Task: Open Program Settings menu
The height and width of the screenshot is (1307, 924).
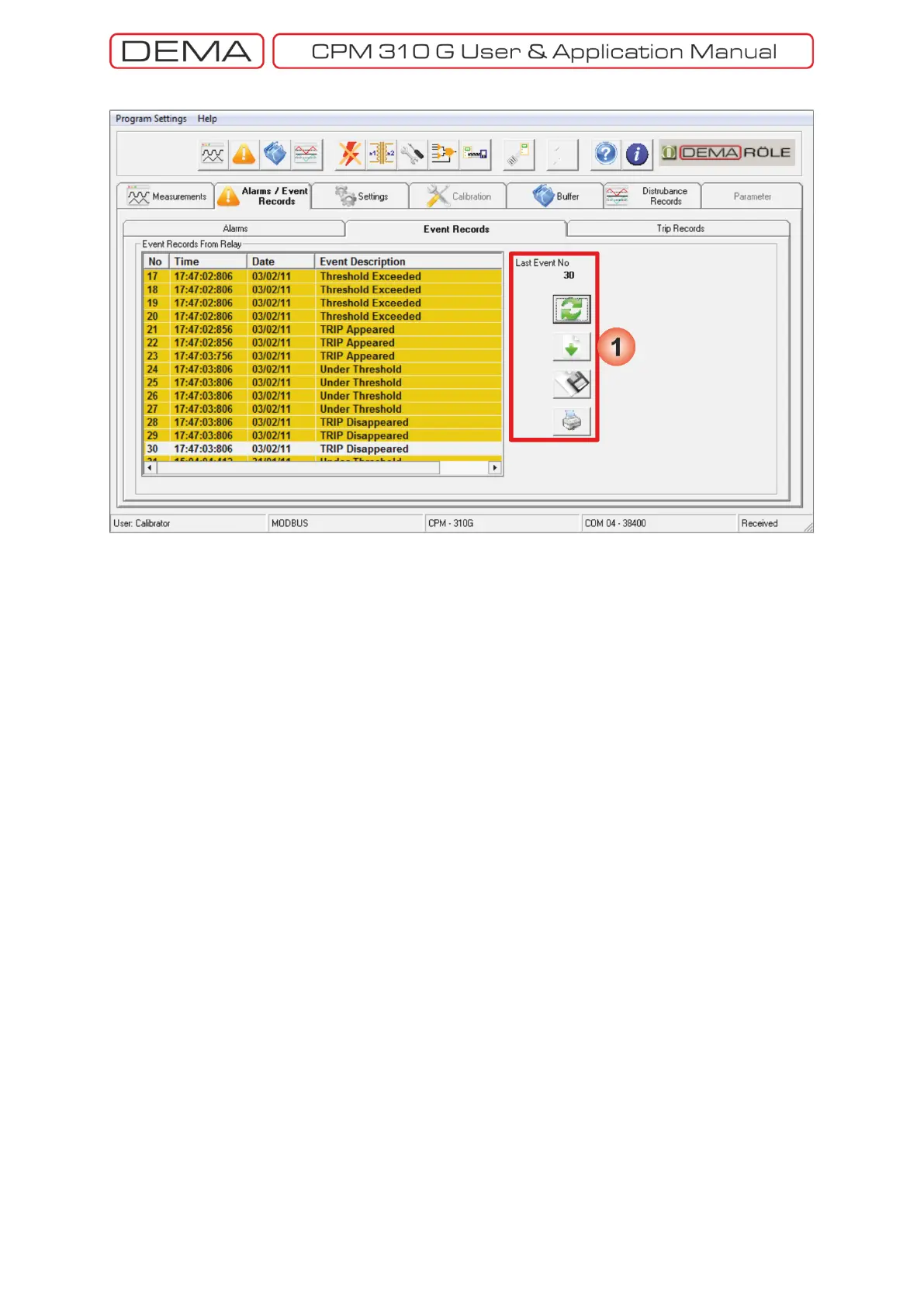Action: point(151,119)
